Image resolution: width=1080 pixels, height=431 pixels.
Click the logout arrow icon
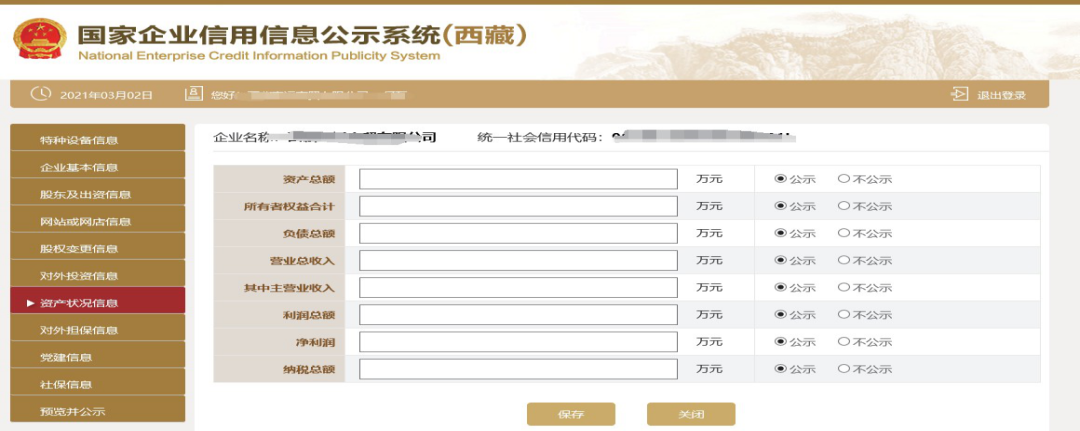(x=959, y=94)
